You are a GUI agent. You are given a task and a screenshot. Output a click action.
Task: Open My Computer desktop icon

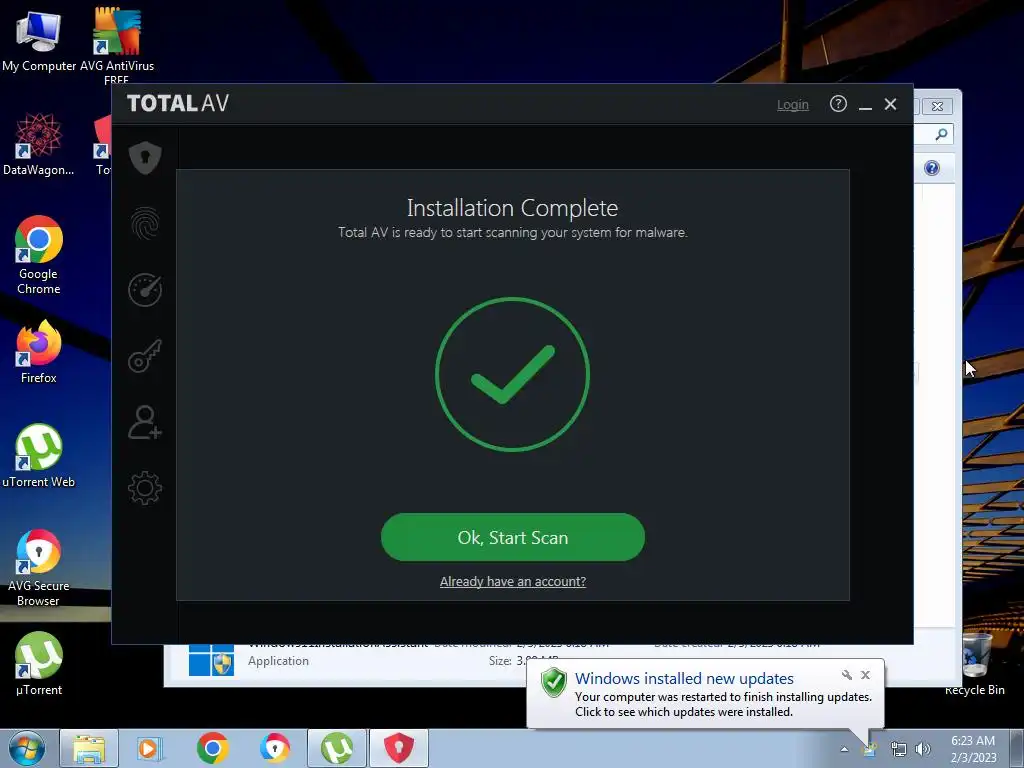point(39,41)
